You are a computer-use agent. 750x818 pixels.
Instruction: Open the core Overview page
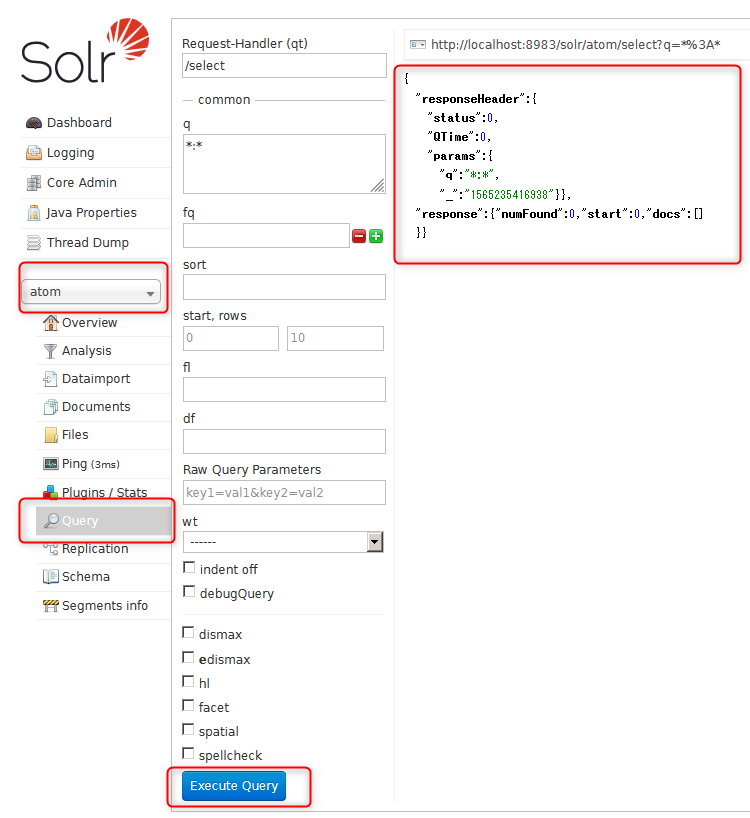pyautogui.click(x=90, y=323)
